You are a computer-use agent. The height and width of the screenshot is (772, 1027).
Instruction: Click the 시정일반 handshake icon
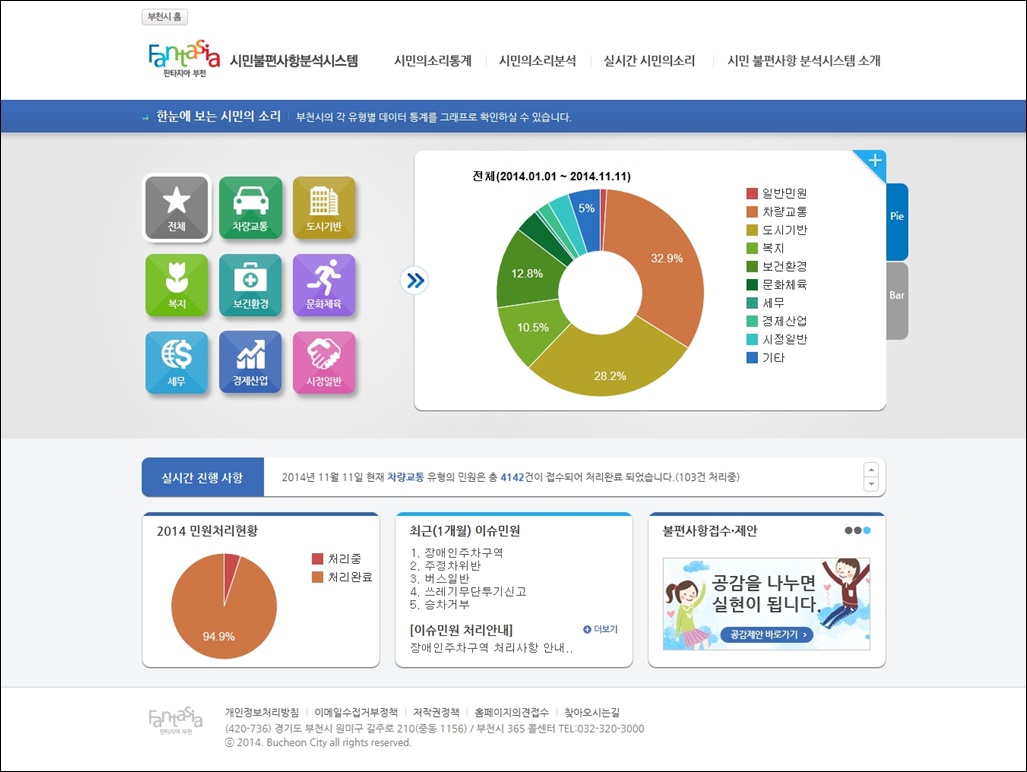324,362
